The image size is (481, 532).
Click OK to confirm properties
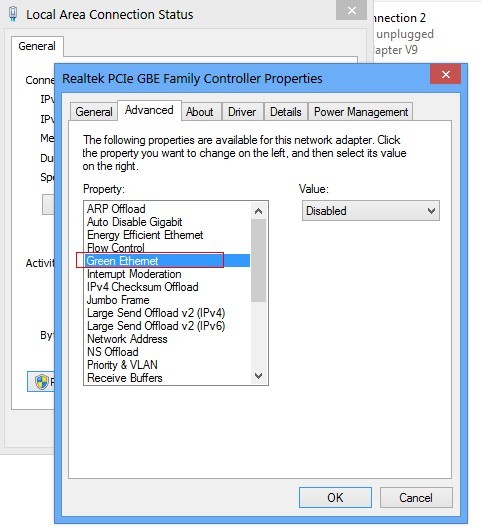[335, 497]
